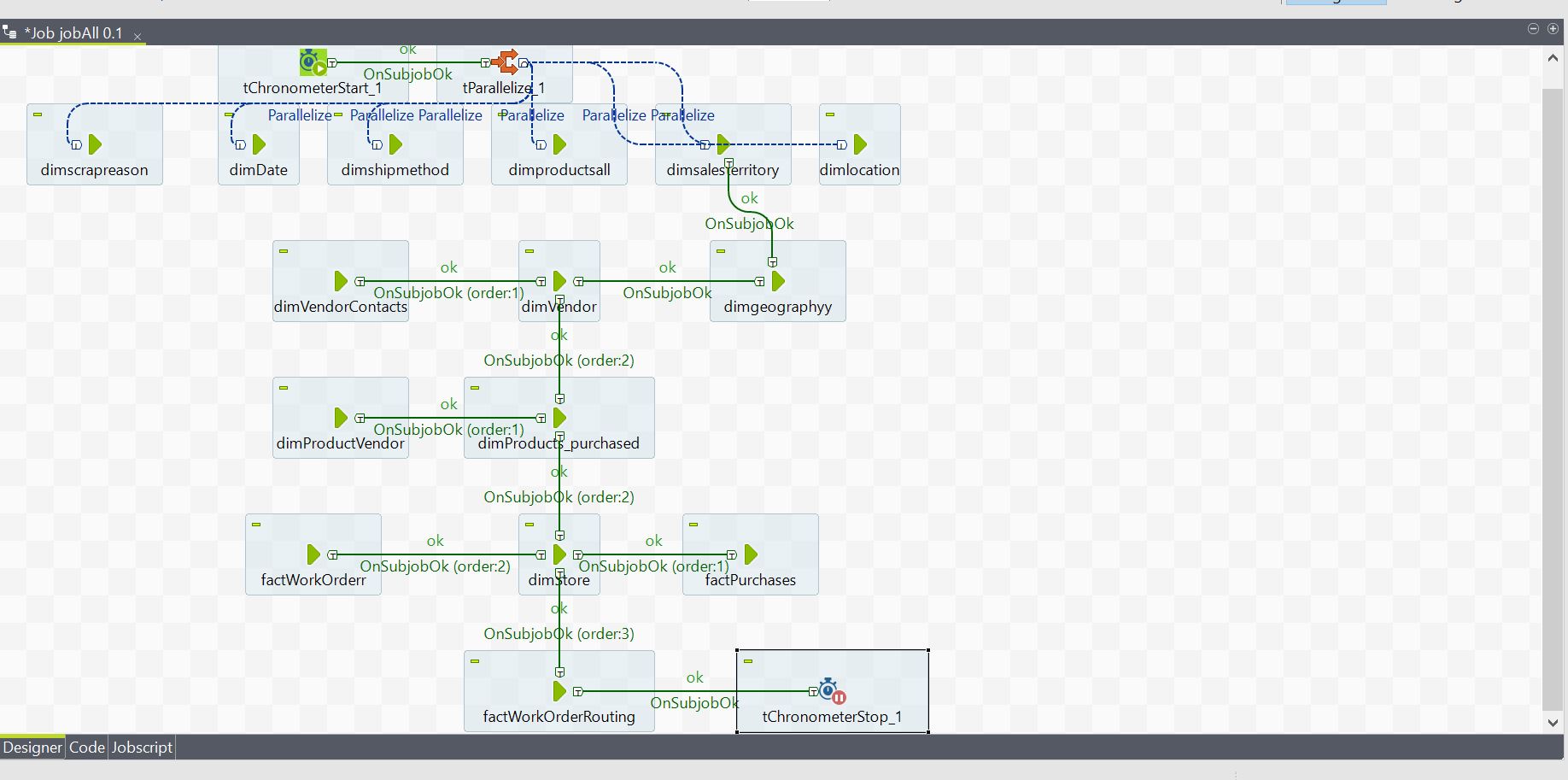Viewport: 1568px width, 780px height.
Task: Collapse the factPurchases subjob box
Action: click(693, 525)
